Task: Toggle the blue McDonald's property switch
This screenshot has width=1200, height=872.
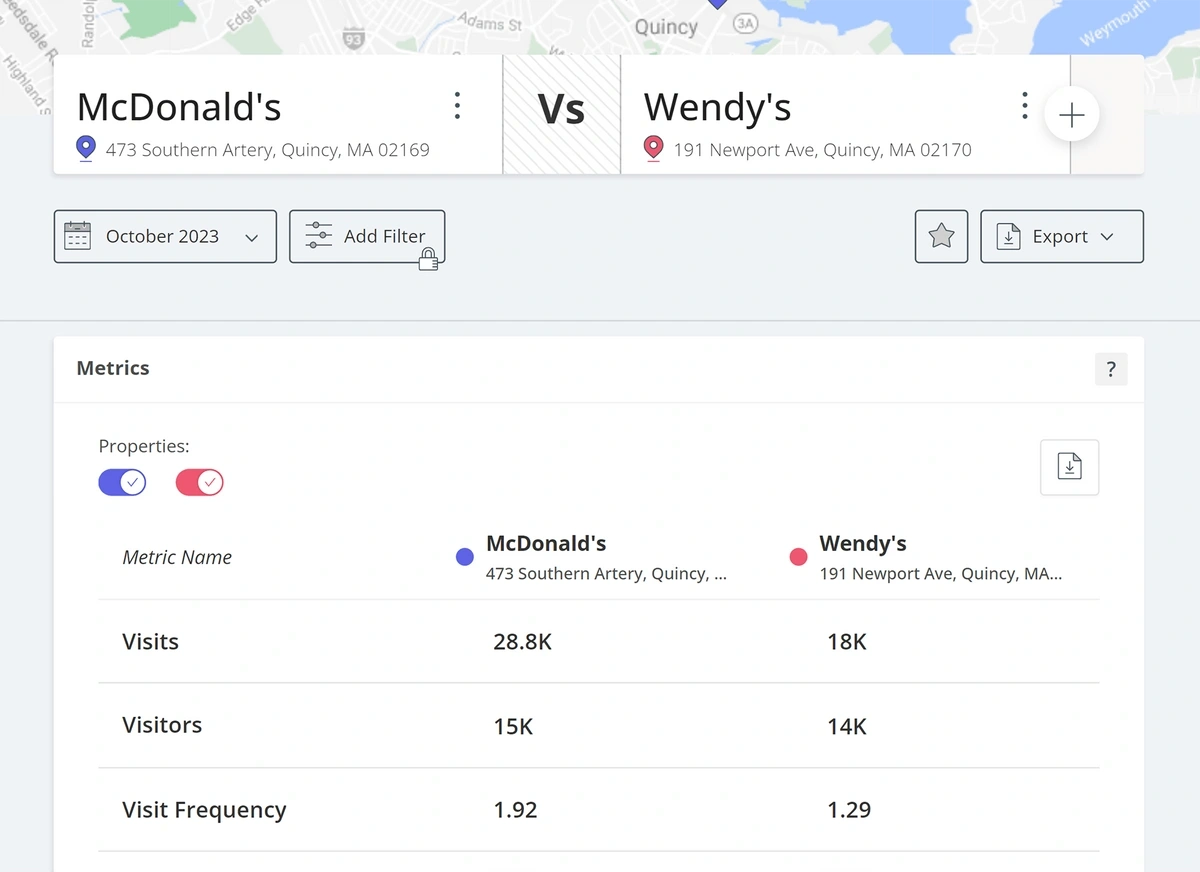Action: click(x=122, y=483)
